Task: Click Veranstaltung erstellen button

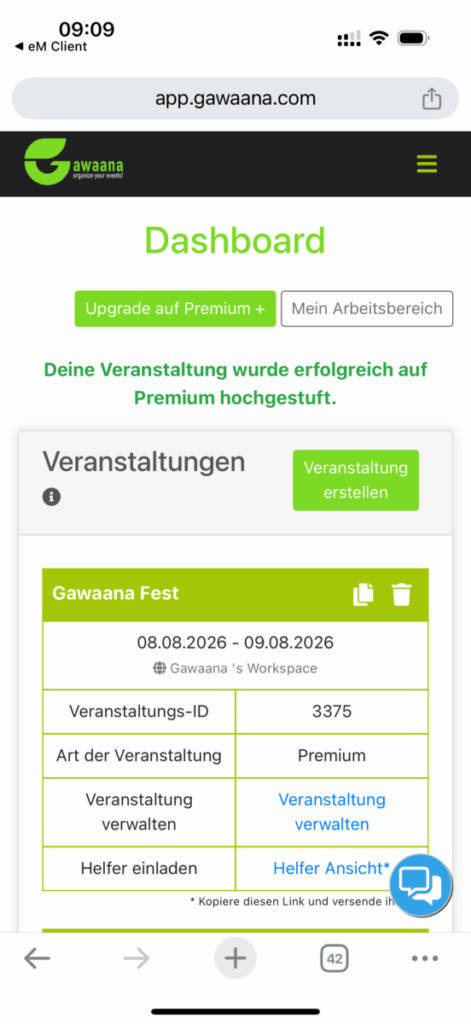Action: [x=356, y=480]
